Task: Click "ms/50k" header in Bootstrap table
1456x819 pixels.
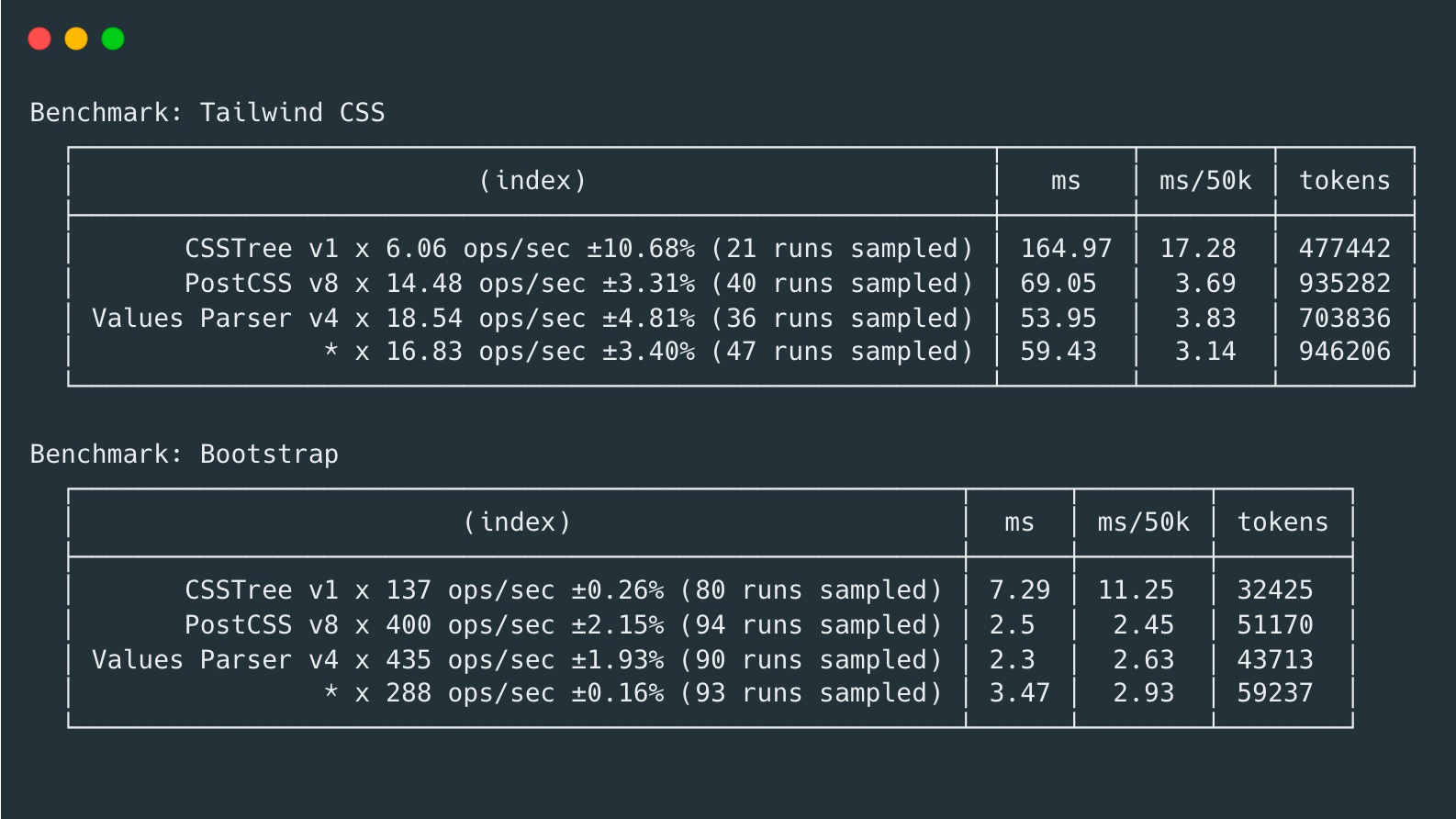Action: click(1143, 522)
